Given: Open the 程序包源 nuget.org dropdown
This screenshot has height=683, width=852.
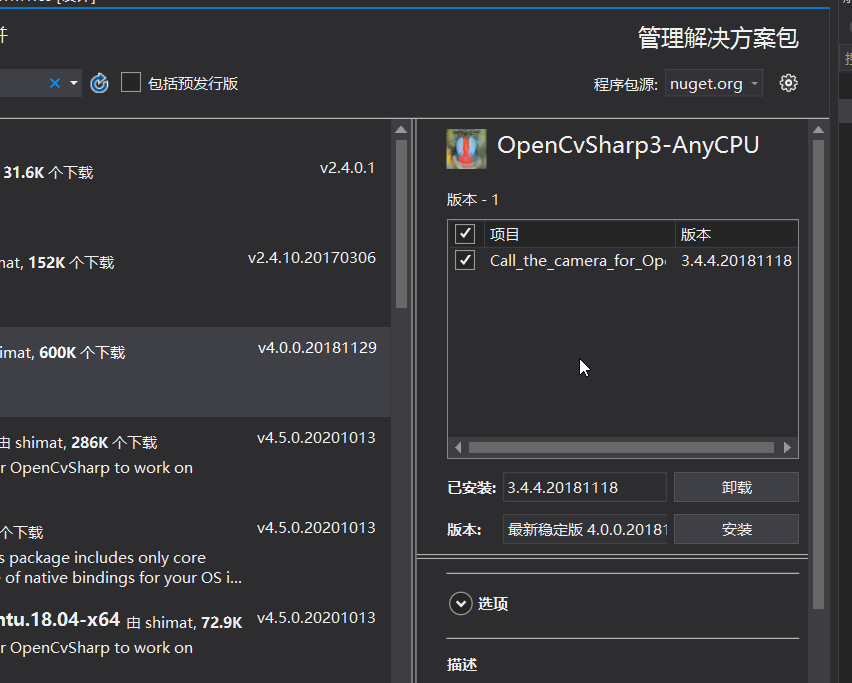Looking at the screenshot, I should 713,83.
